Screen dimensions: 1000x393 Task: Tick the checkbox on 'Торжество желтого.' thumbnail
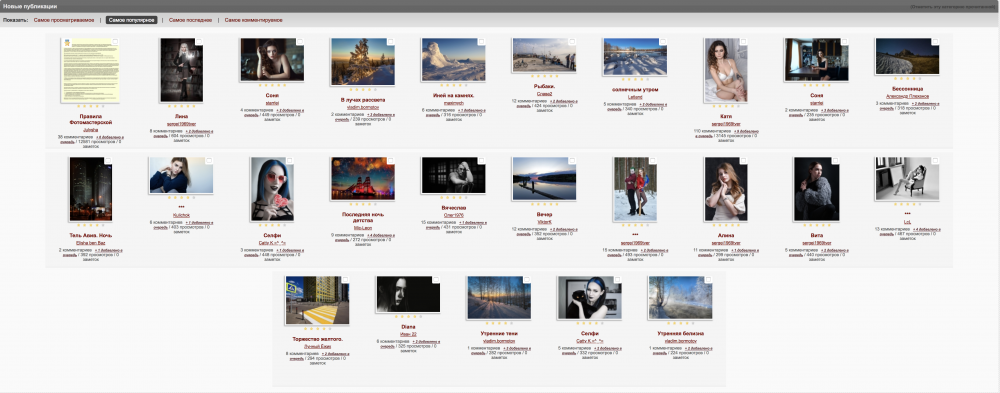[x=345, y=279]
